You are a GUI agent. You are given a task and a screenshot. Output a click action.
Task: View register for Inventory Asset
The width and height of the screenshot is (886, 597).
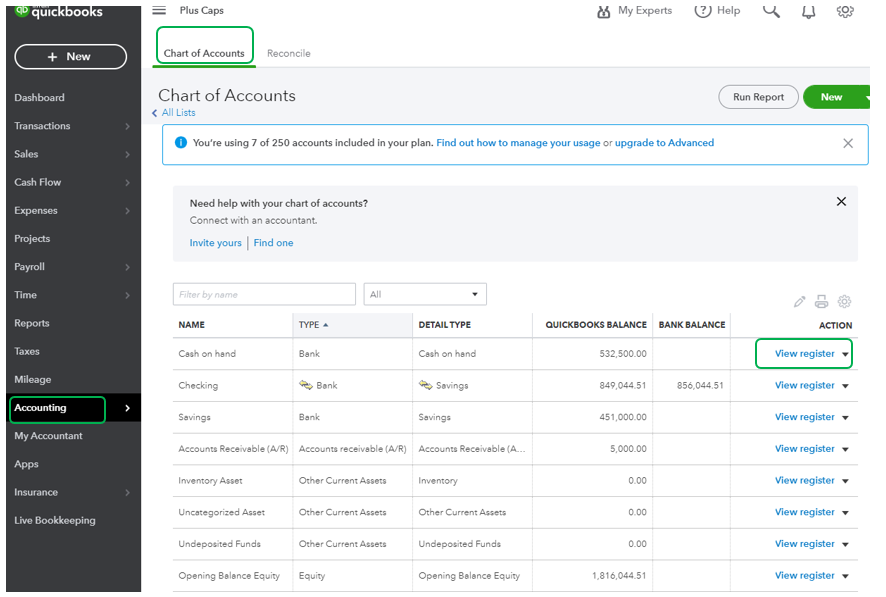(804, 480)
